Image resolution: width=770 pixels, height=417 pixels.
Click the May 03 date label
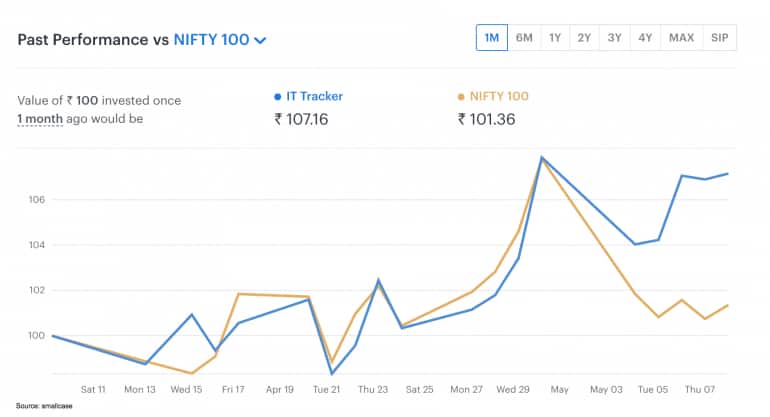click(x=606, y=389)
